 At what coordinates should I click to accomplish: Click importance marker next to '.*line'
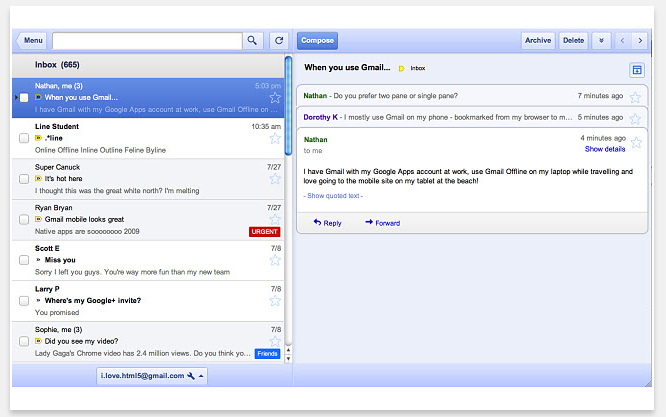click(x=38, y=138)
